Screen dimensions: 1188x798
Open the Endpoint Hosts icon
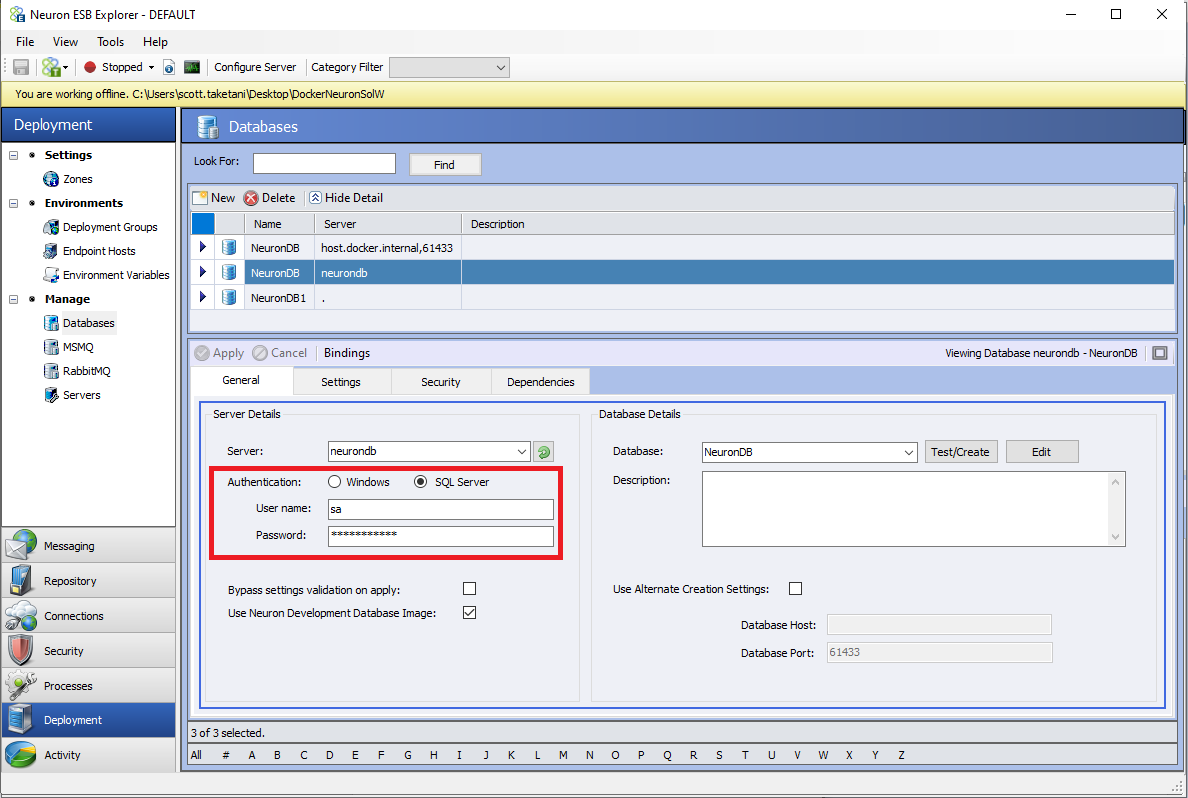pyautogui.click(x=51, y=251)
